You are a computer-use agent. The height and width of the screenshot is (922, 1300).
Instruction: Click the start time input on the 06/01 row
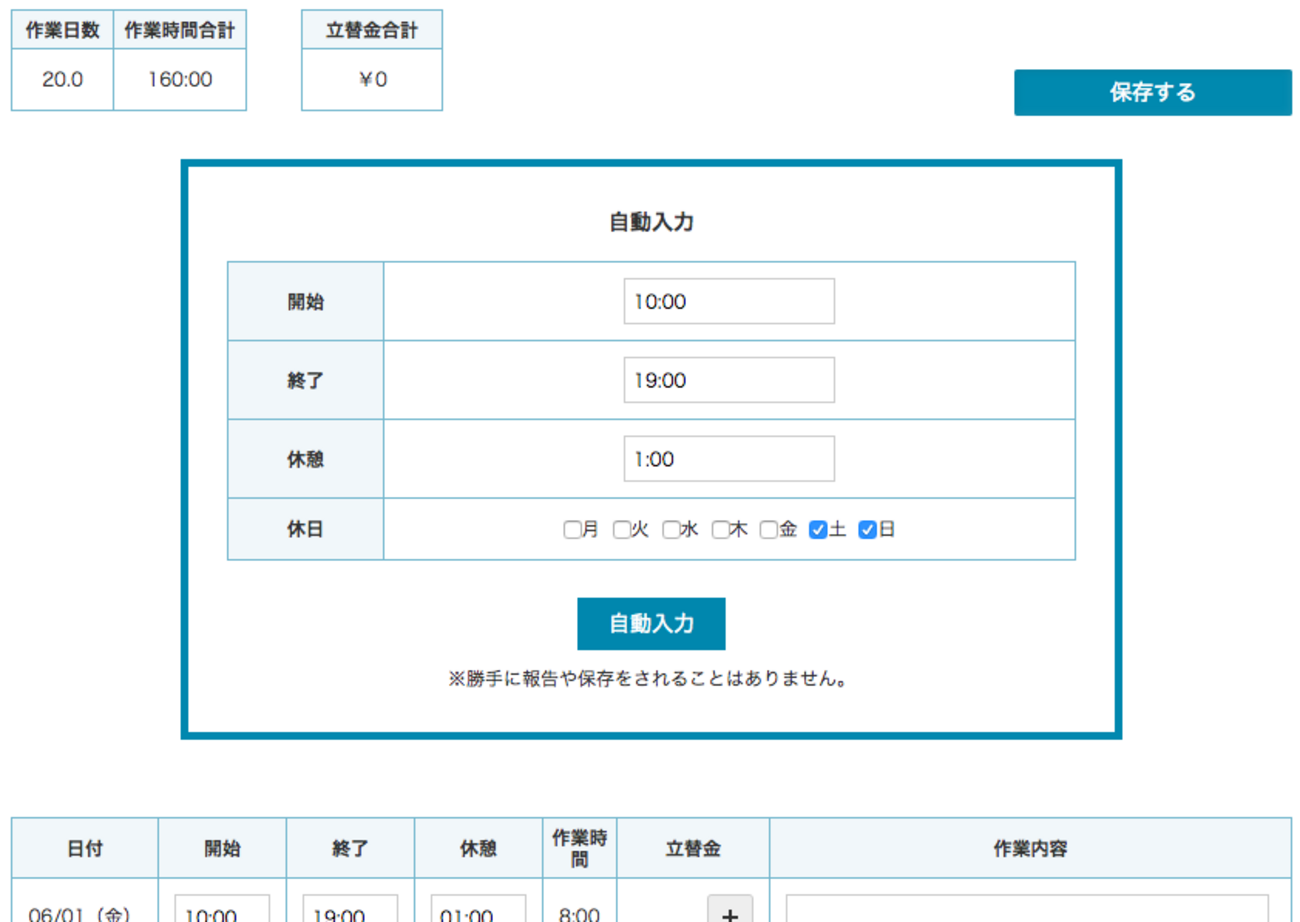[222, 912]
